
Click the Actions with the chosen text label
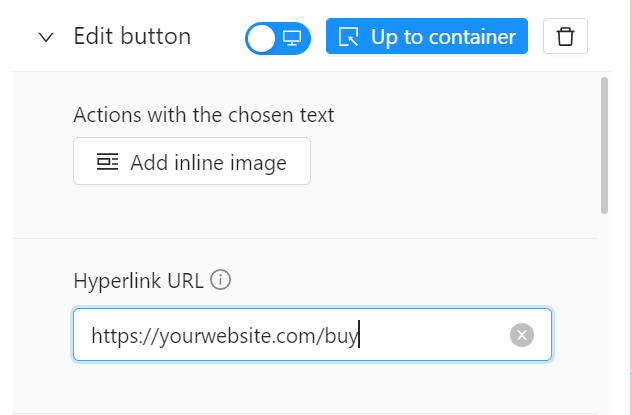pyautogui.click(x=204, y=115)
